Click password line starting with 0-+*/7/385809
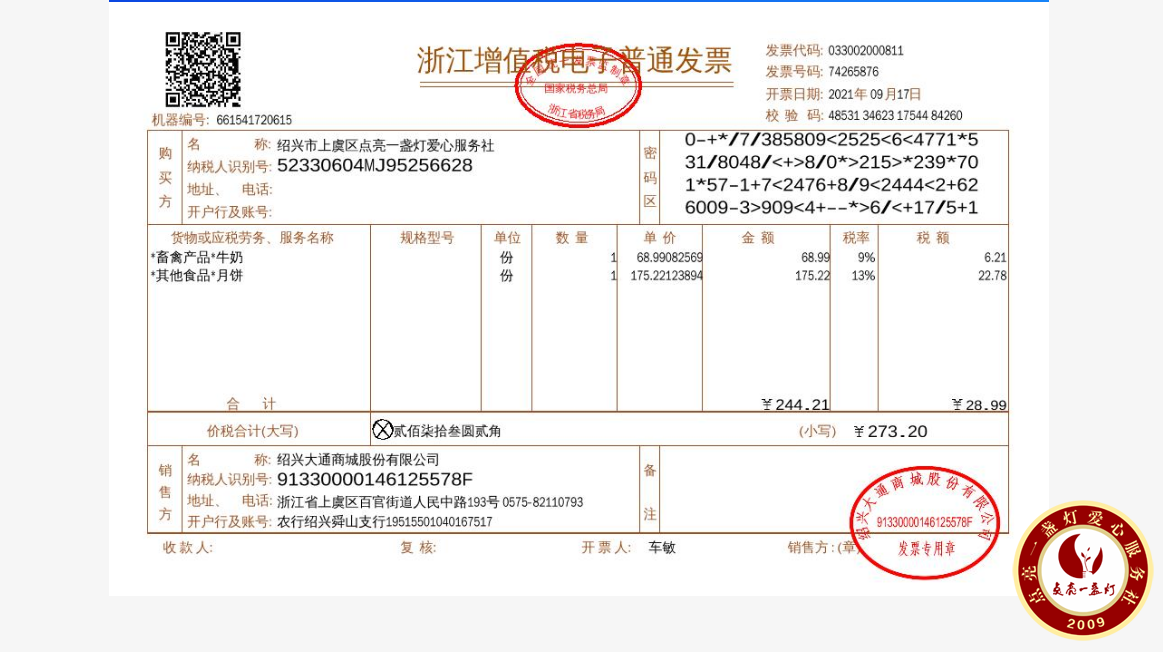This screenshot has height=652, width=1163. click(831, 139)
